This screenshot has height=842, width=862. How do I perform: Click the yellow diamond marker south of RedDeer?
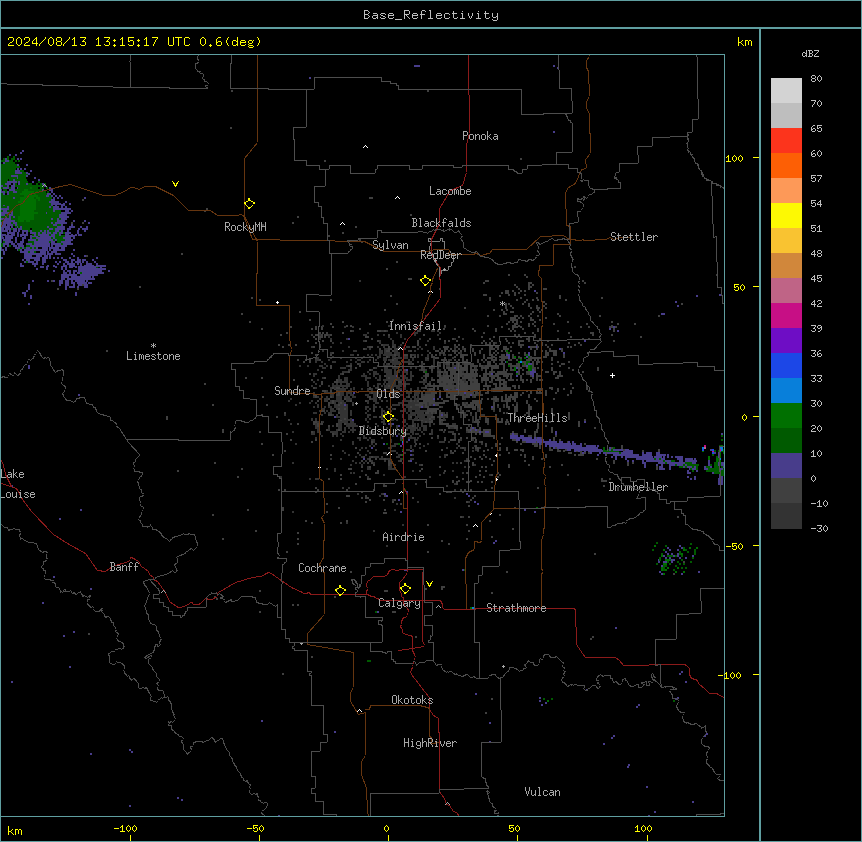tap(426, 281)
